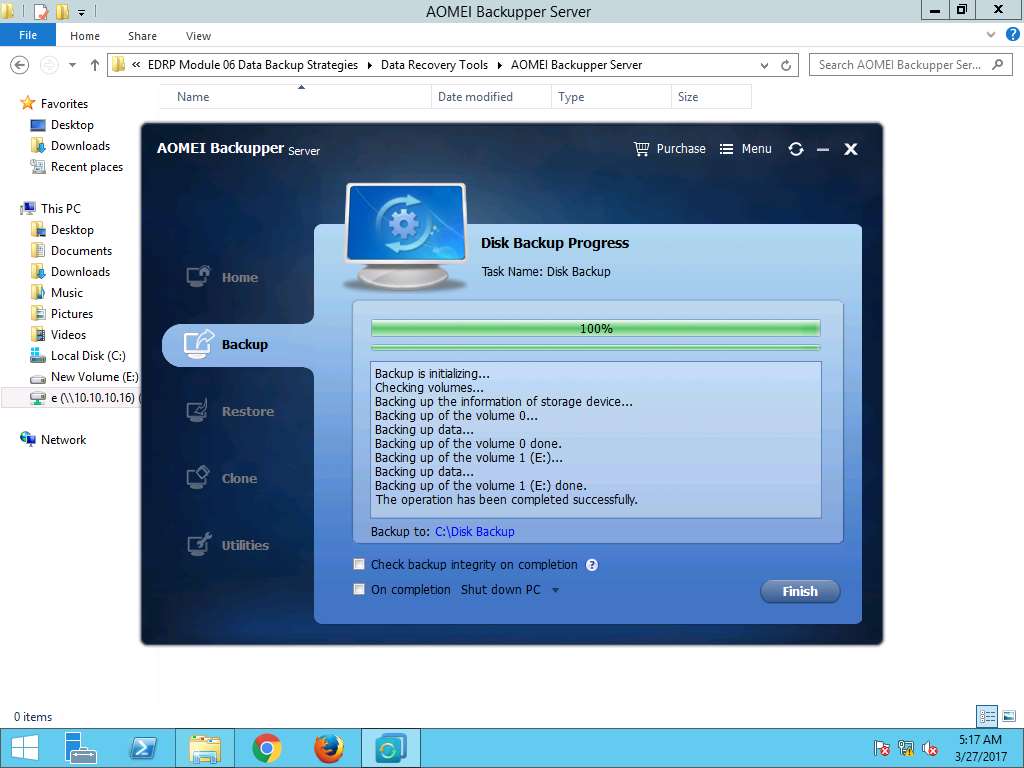Launch Google Chrome from taskbar
This screenshot has height=768, width=1024.
266,748
